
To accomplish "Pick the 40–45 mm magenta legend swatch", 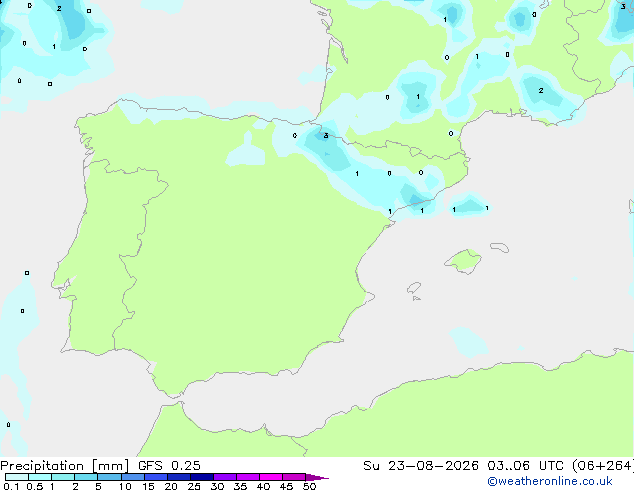I will pos(271,477).
